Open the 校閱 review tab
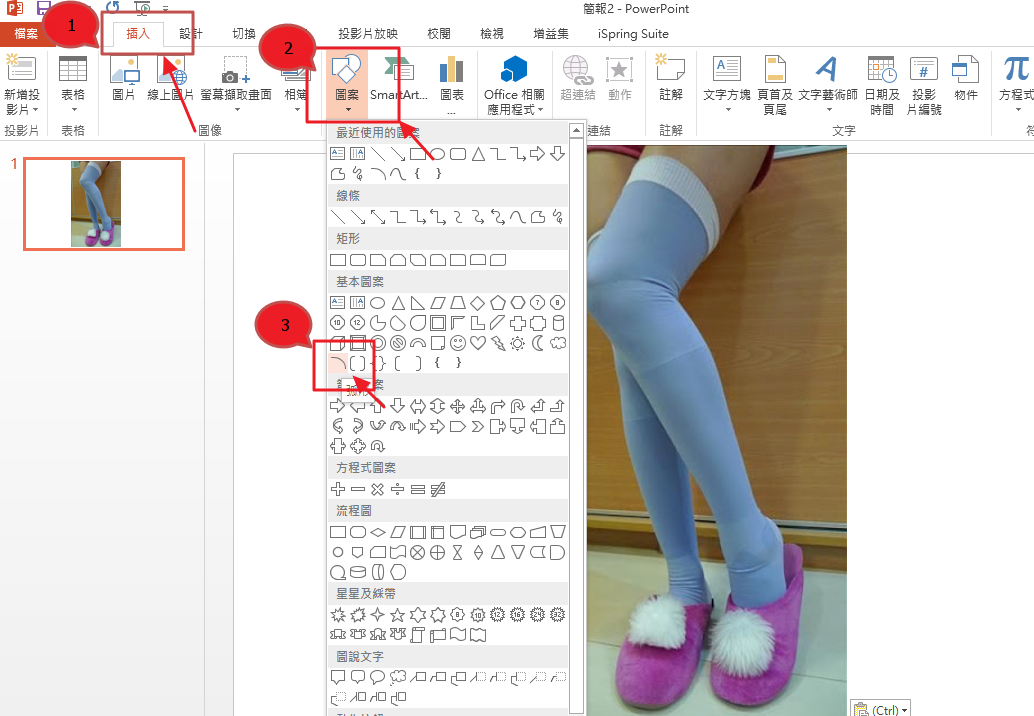1034x716 pixels. (439, 34)
